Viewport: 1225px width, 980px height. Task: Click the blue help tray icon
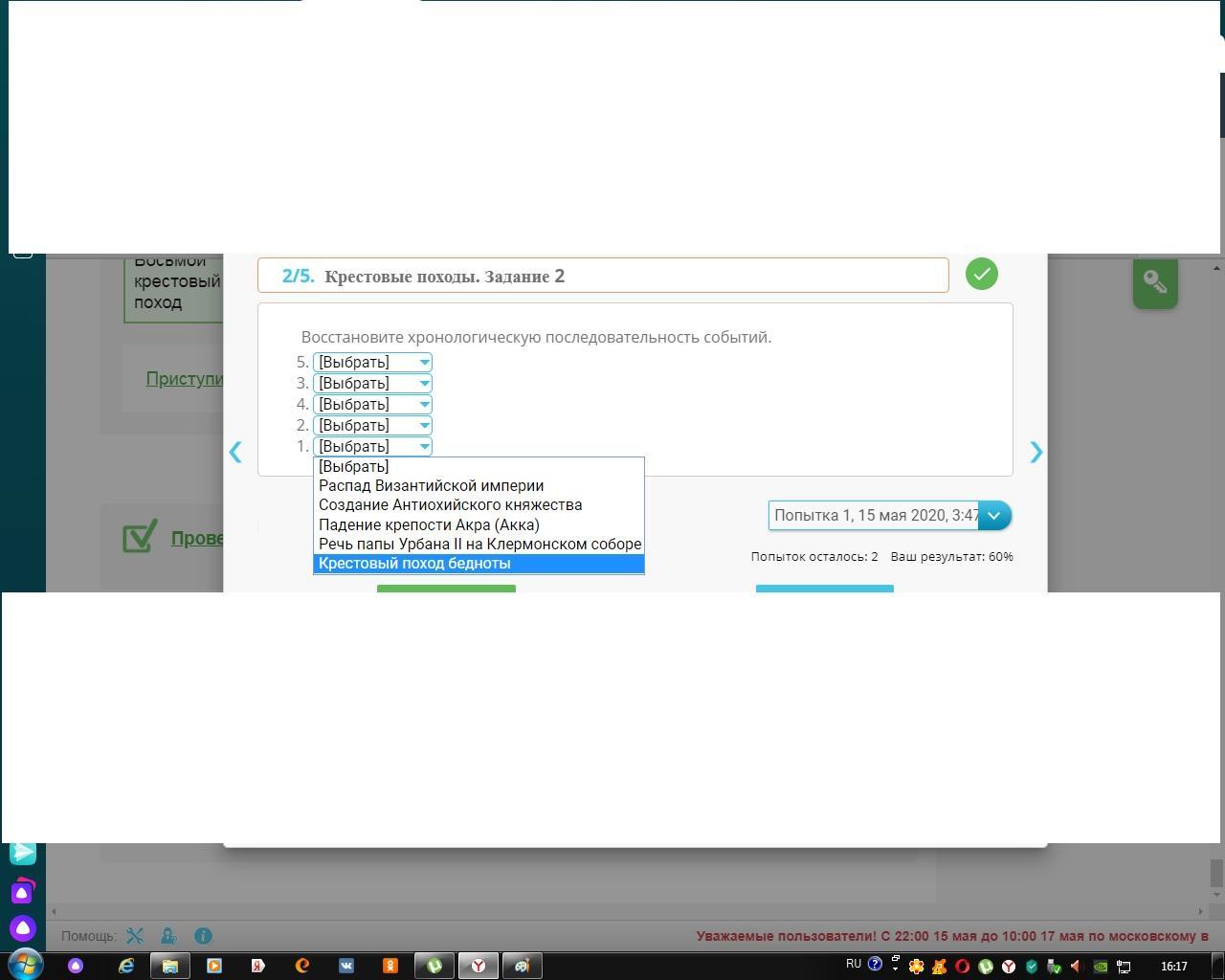pyautogui.click(x=875, y=965)
